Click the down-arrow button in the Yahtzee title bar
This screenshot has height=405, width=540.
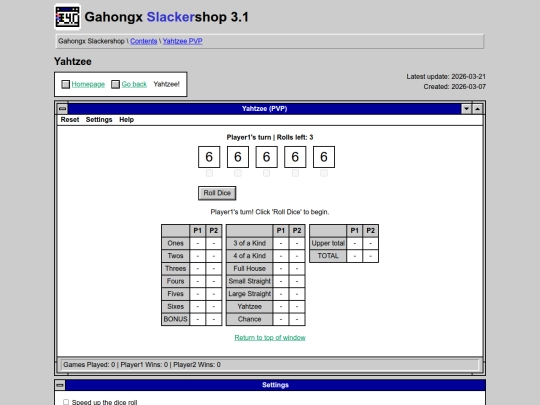[x=466, y=109]
